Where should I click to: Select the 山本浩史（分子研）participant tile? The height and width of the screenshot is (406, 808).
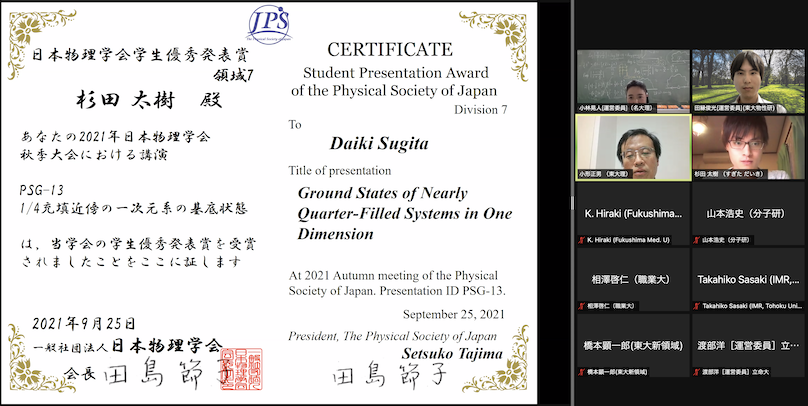[x=748, y=213]
